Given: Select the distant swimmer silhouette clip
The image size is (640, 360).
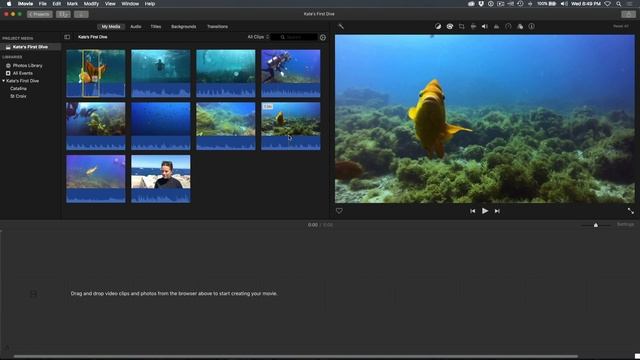Looking at the screenshot, I should (x=161, y=73).
